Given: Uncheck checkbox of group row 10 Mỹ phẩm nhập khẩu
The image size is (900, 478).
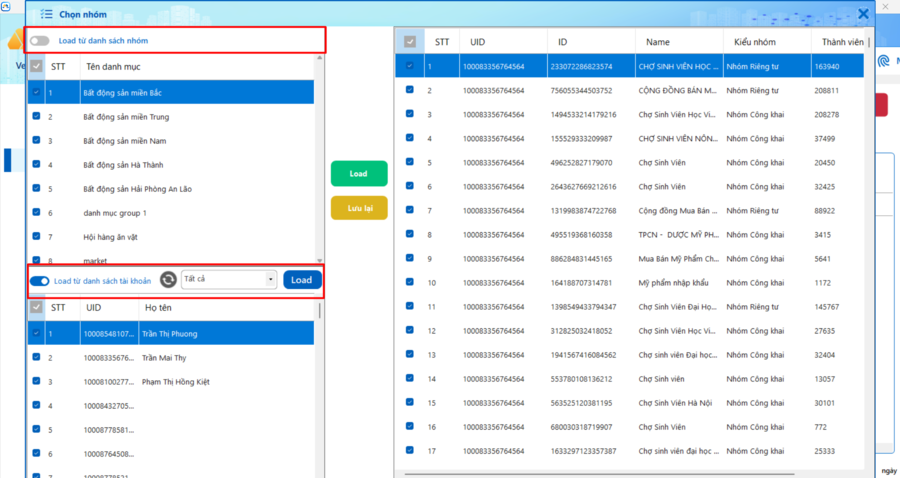Looking at the screenshot, I should point(410,282).
